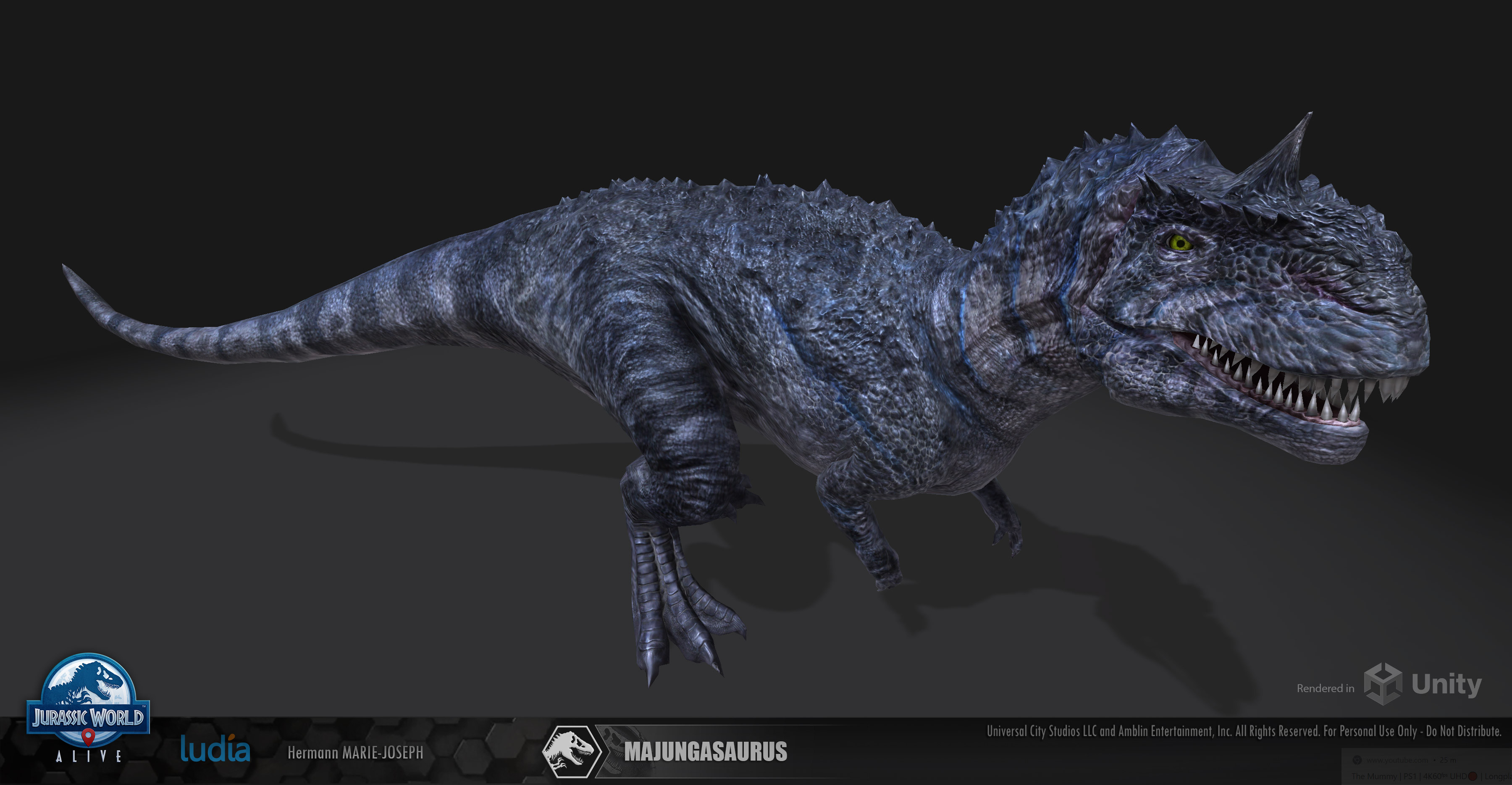The height and width of the screenshot is (785, 1512).
Task: Click the Jurassic World Alive logo
Action: pyautogui.click(x=88, y=708)
